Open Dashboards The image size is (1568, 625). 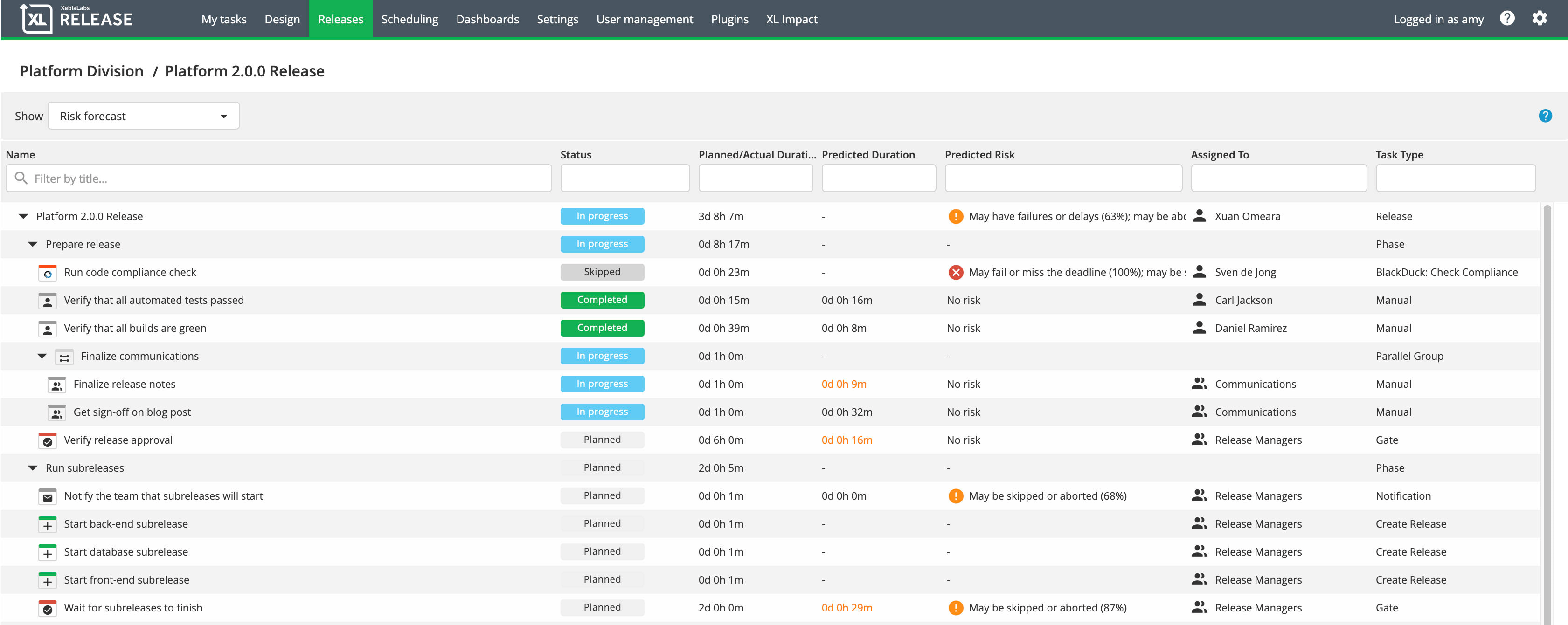tap(487, 19)
